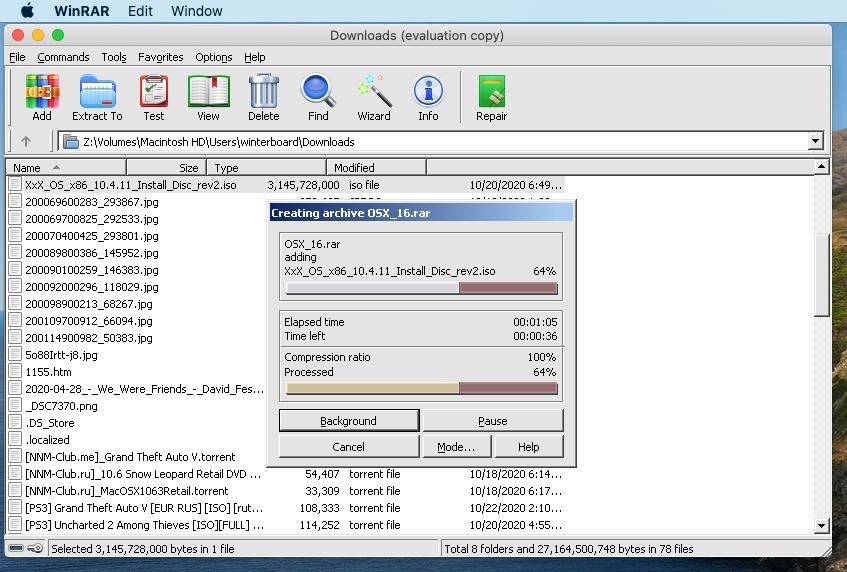This screenshot has height=572, width=847.
Task: Select XxX_OS_x86_10.4.11_Install_Disc_rev2.iso in file list
Action: tap(286, 185)
